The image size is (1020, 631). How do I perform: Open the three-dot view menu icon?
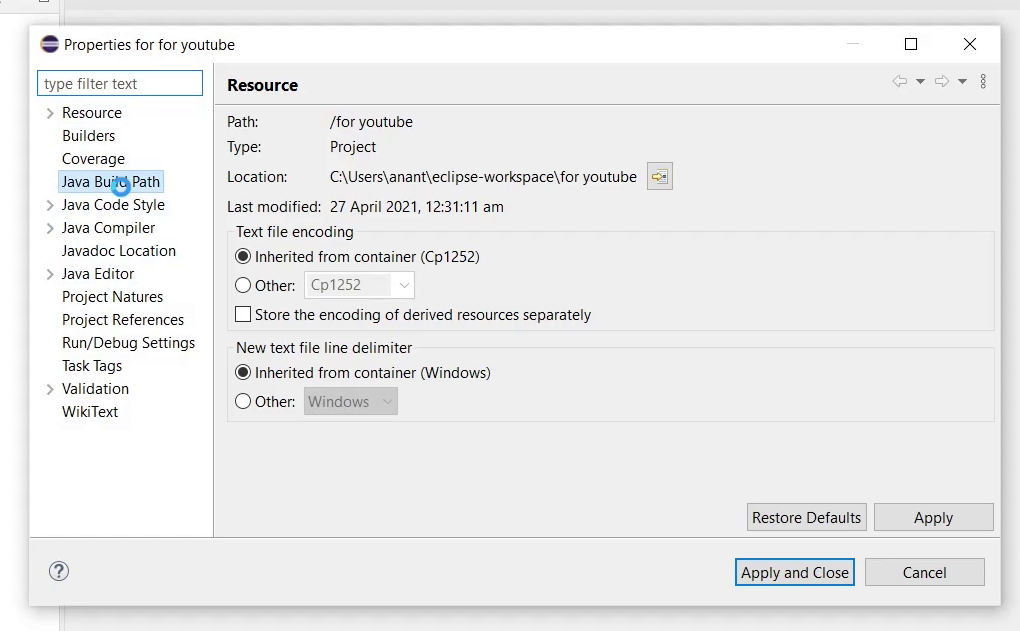point(983,81)
